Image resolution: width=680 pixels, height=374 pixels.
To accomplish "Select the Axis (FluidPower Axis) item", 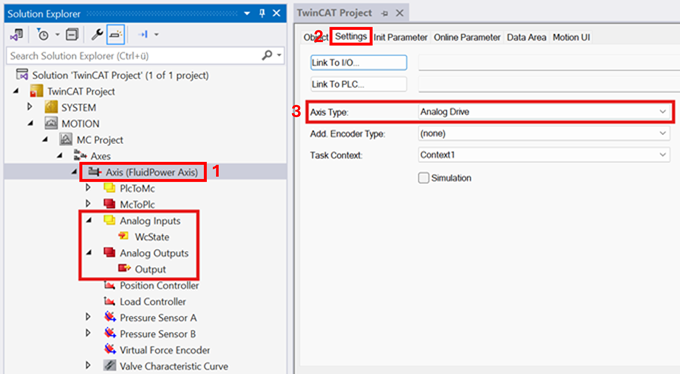I will tap(152, 172).
